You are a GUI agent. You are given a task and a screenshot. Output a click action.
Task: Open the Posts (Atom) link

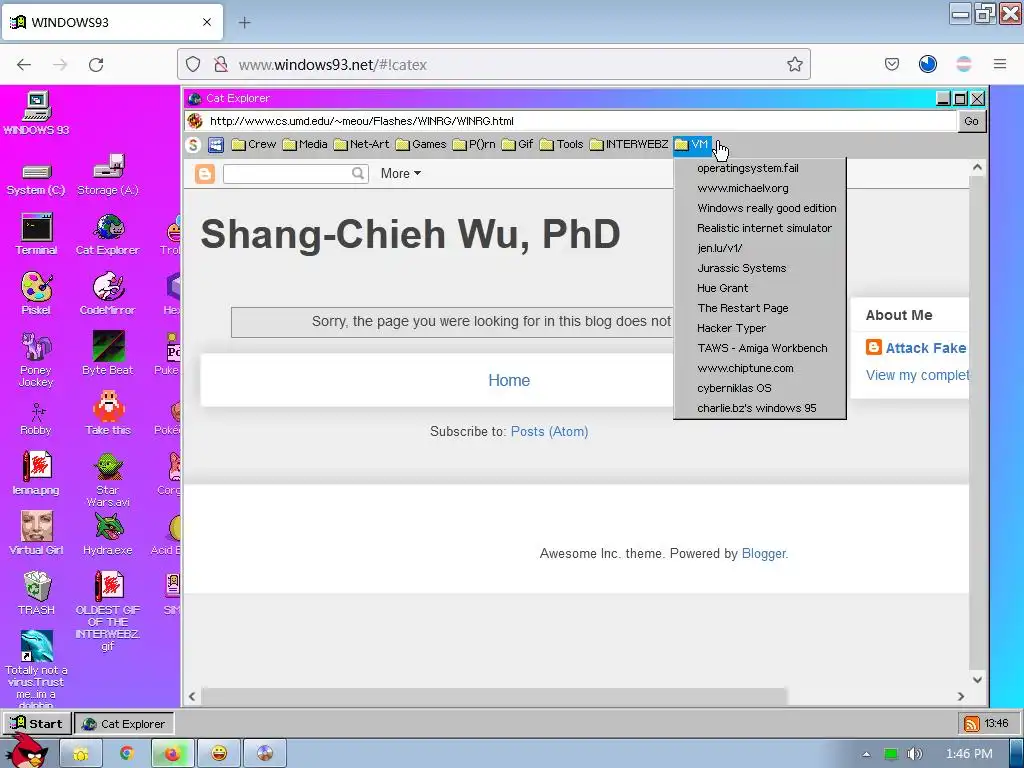point(549,432)
